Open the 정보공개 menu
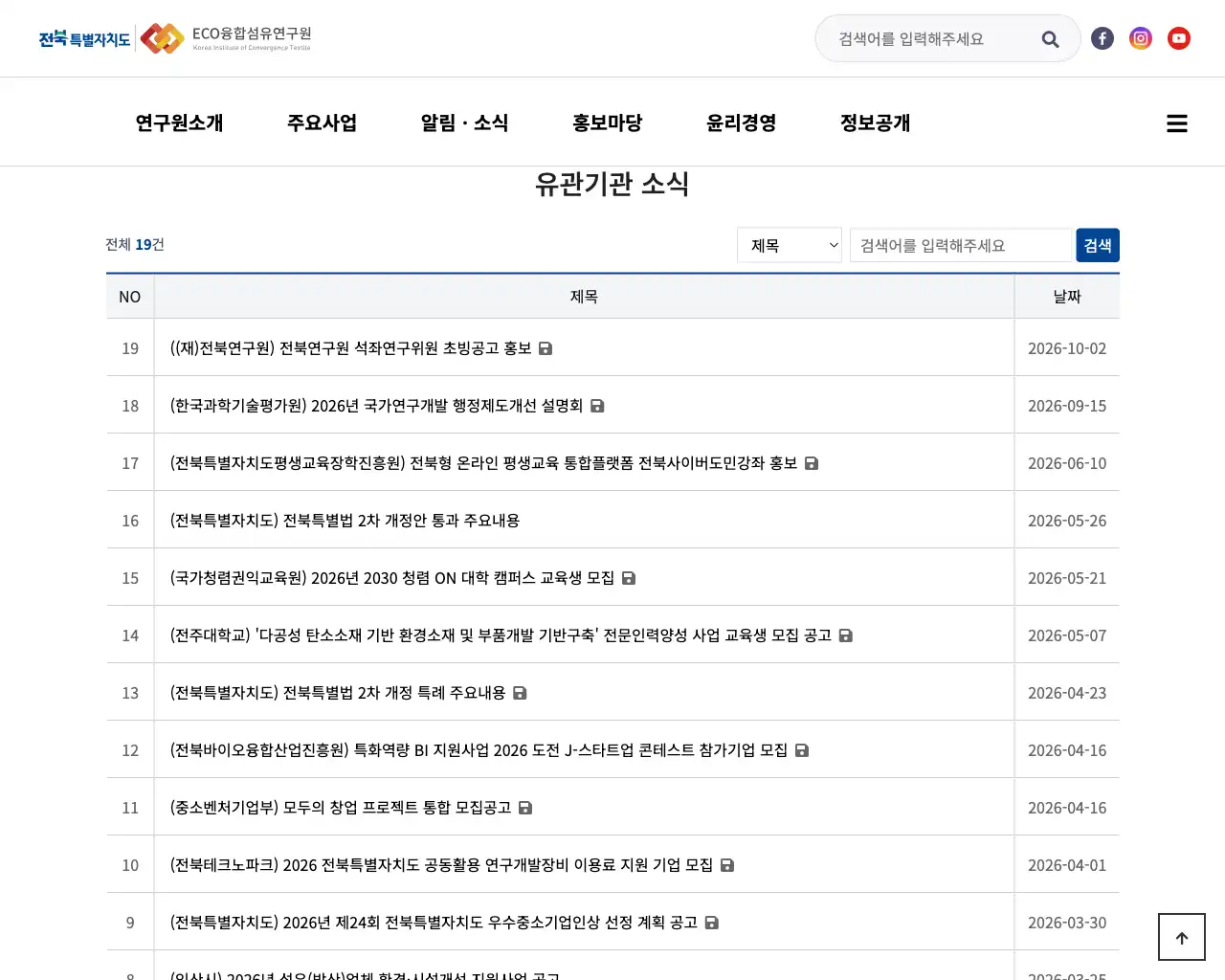Screen dimensions: 1225x980 point(876,122)
